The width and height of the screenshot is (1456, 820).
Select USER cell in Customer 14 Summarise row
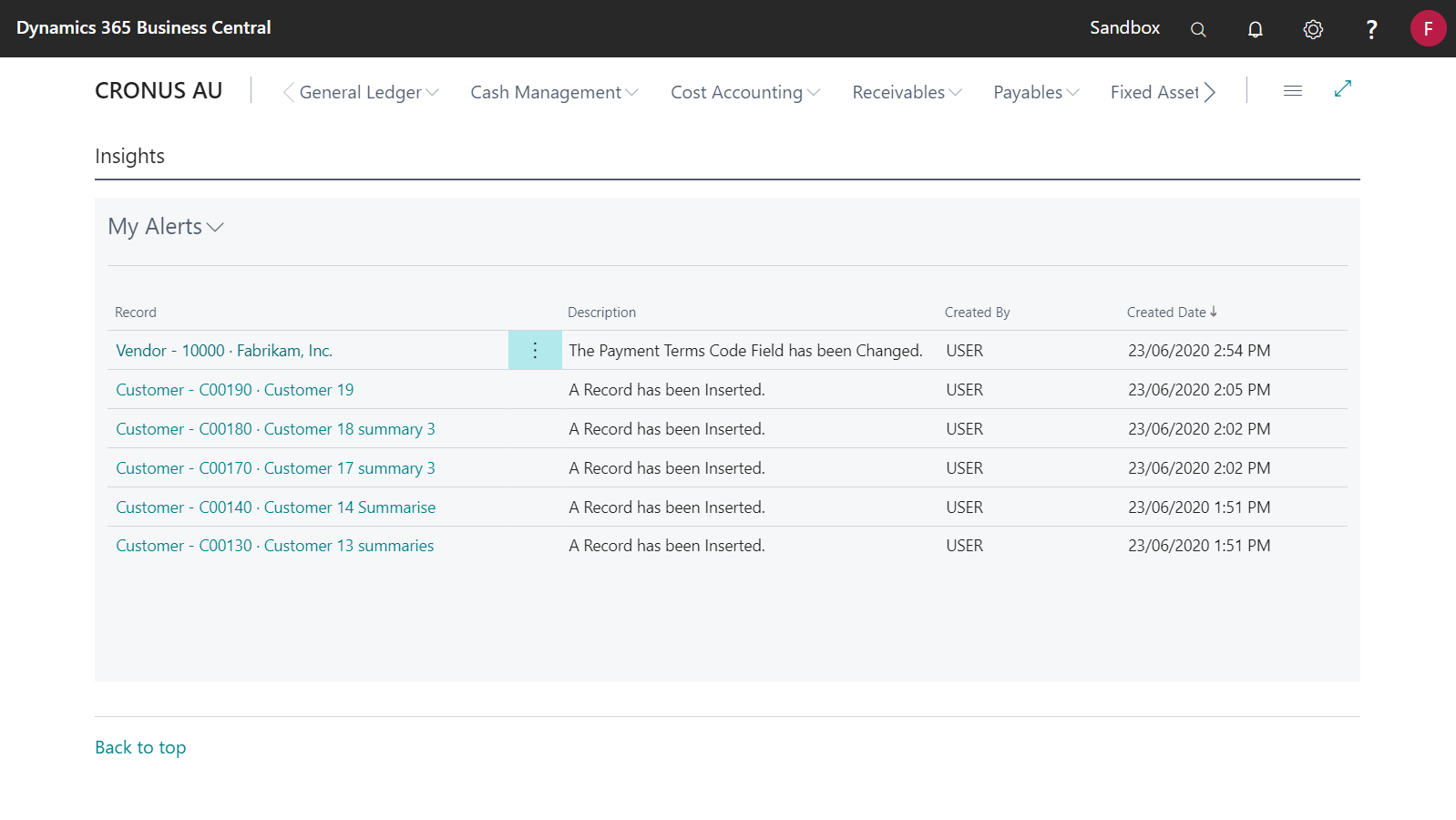(964, 507)
